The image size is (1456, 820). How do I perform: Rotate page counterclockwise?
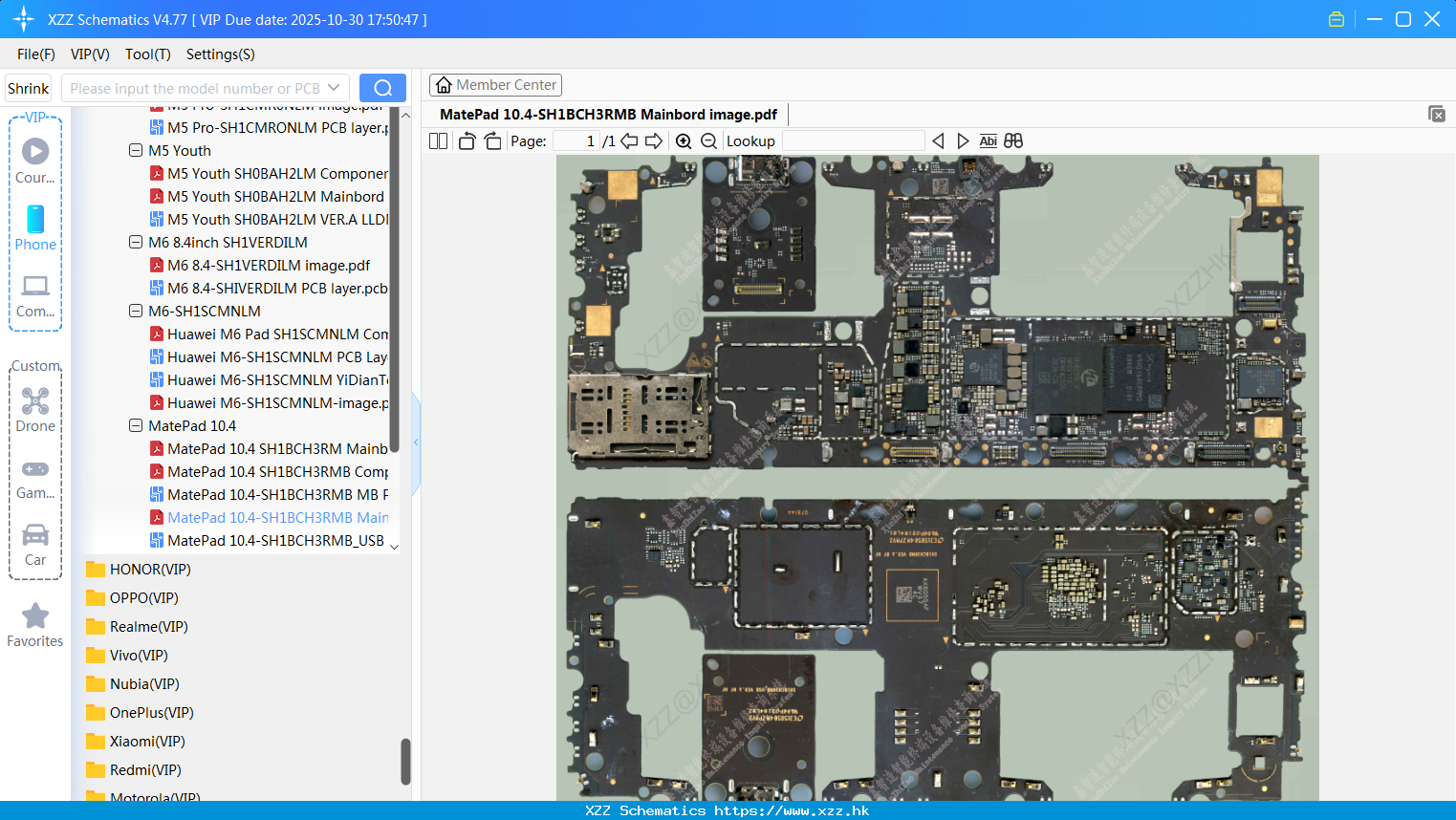click(x=467, y=141)
